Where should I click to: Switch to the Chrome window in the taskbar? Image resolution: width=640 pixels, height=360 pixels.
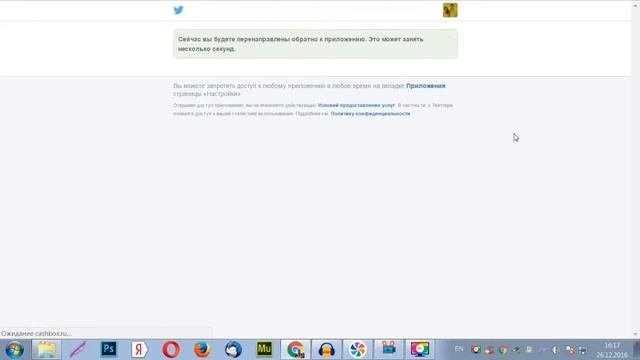(295, 350)
